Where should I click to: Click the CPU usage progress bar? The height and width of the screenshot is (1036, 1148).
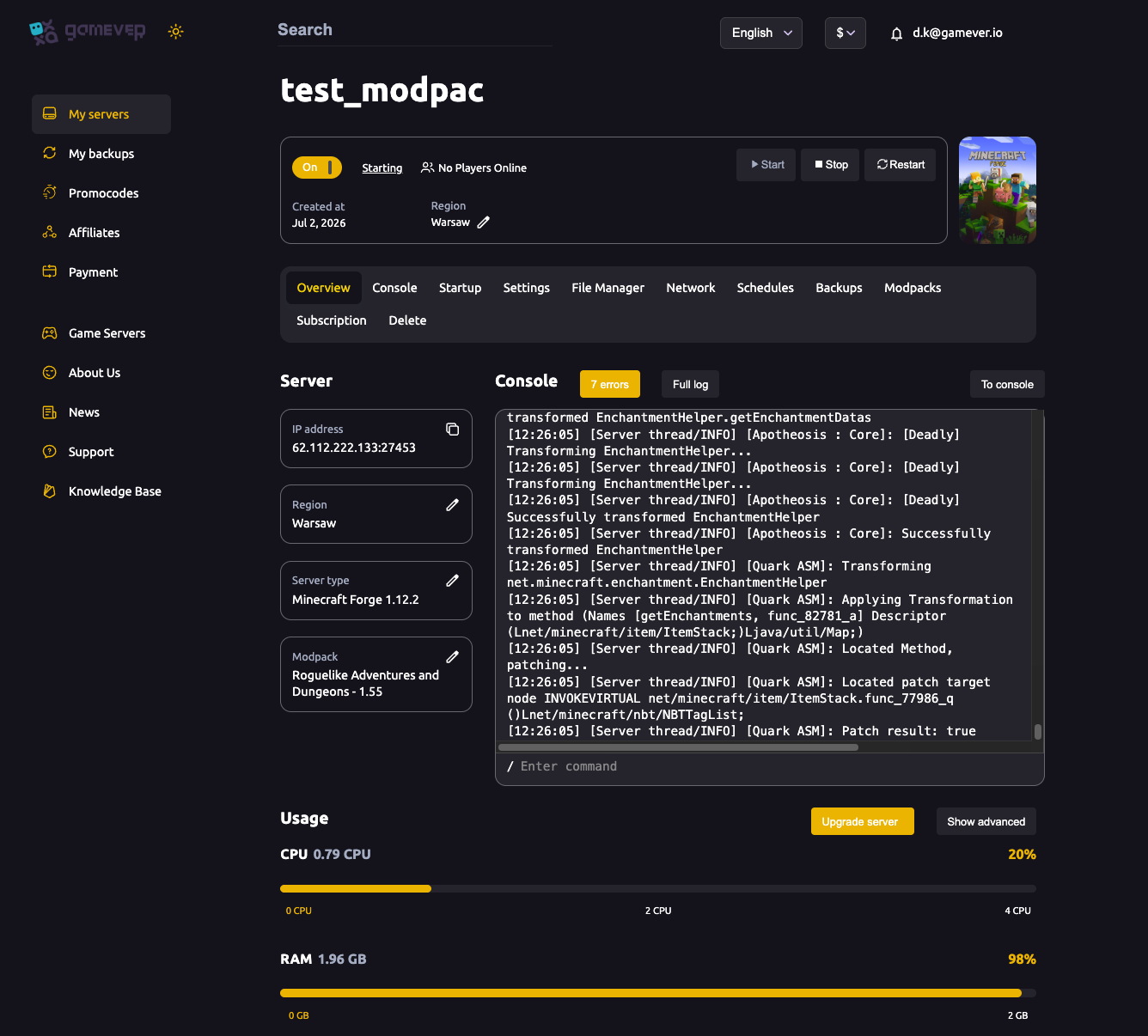(x=658, y=889)
